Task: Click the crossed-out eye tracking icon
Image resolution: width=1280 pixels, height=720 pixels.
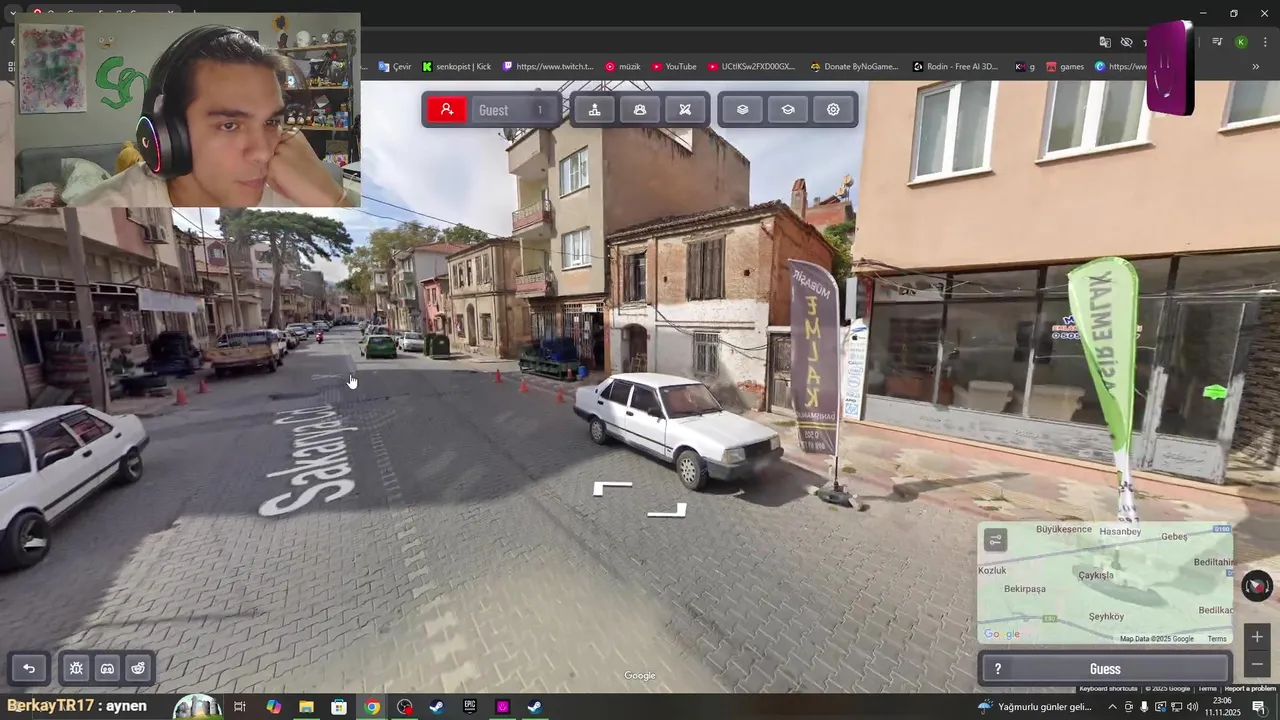Action: coord(1126,42)
